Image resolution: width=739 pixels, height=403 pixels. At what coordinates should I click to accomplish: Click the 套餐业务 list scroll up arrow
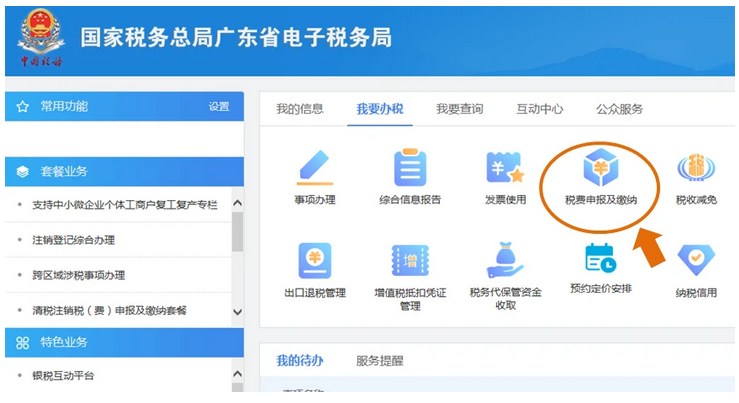238,203
